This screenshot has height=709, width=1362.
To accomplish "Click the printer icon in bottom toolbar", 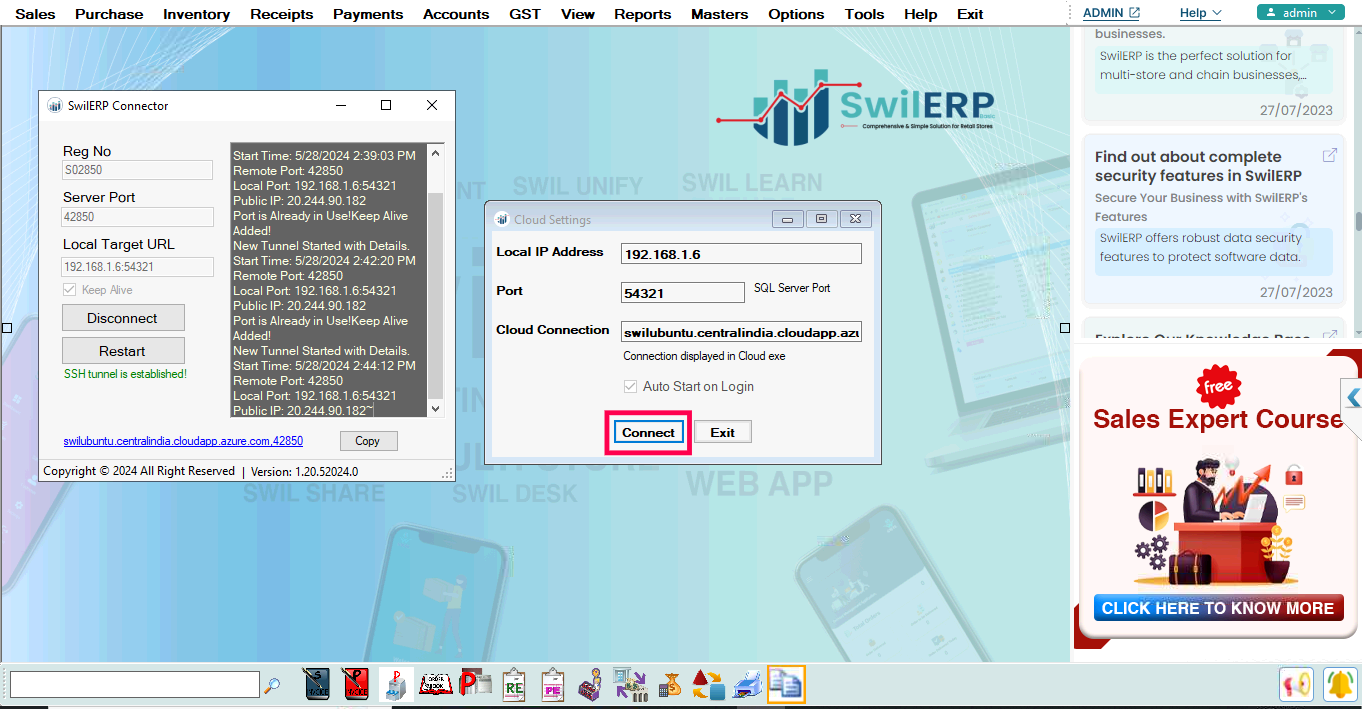I will (x=747, y=684).
